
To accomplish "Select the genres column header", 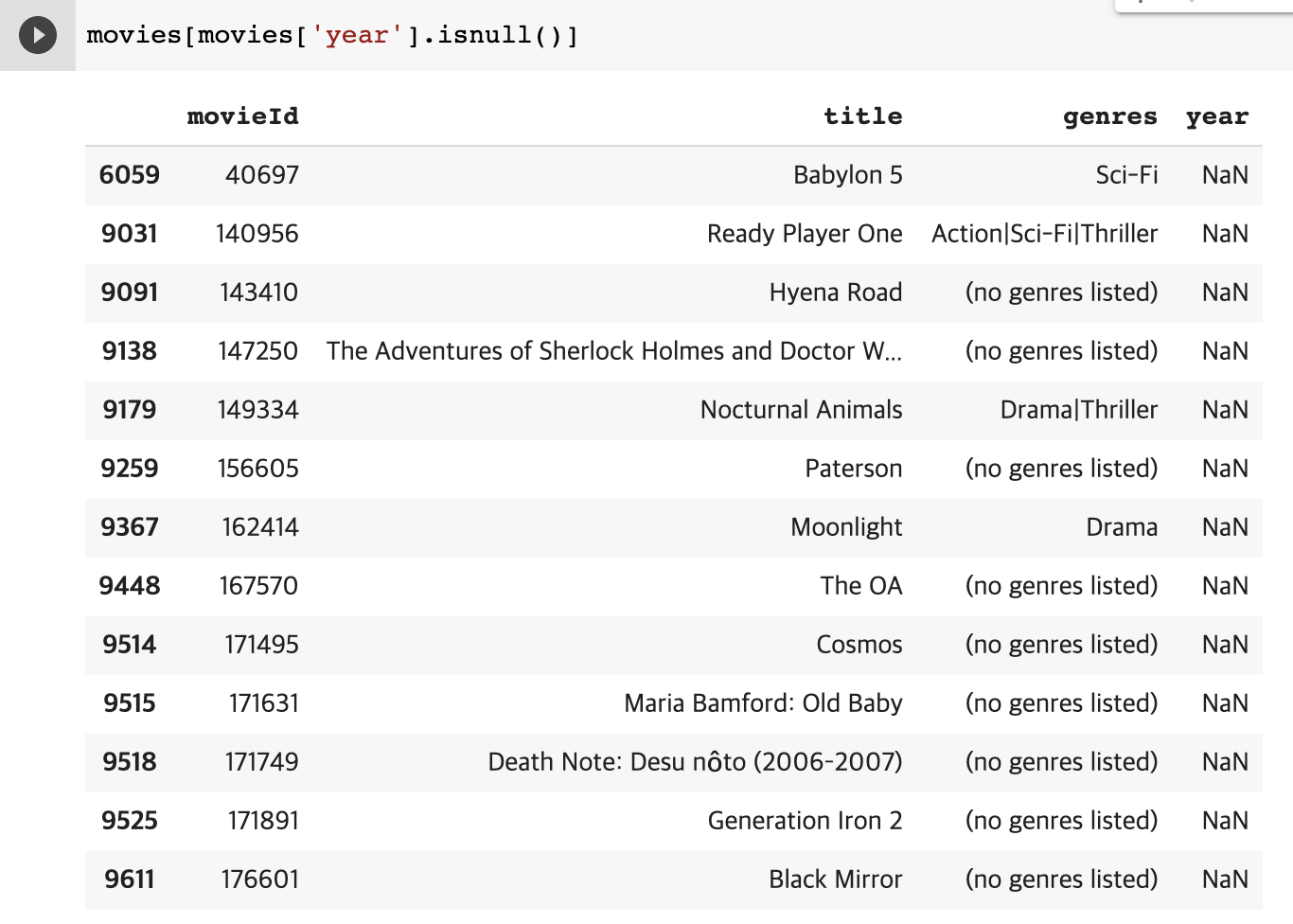I will point(1109,116).
